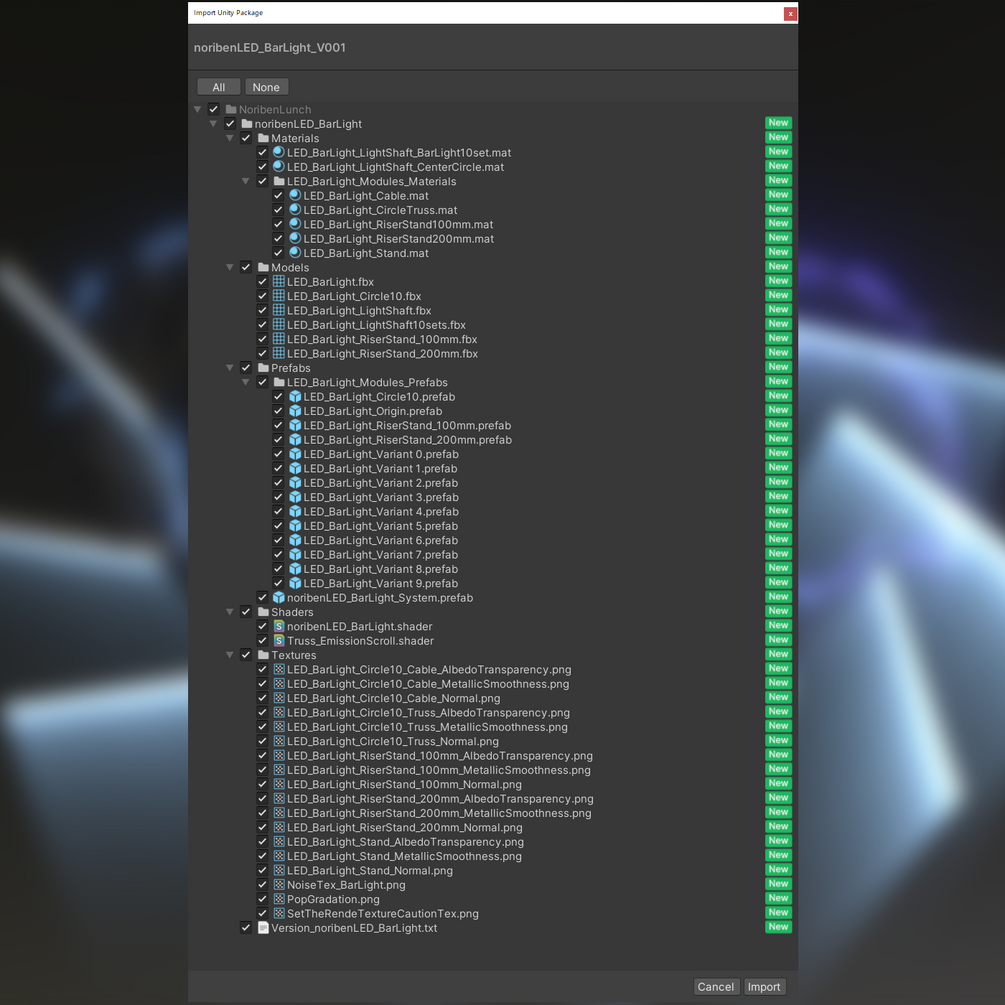Select LED_BarLight_Stand_AlbedoTransparency.png file name
Viewport: 1005px width, 1005px height.
pyautogui.click(x=405, y=842)
